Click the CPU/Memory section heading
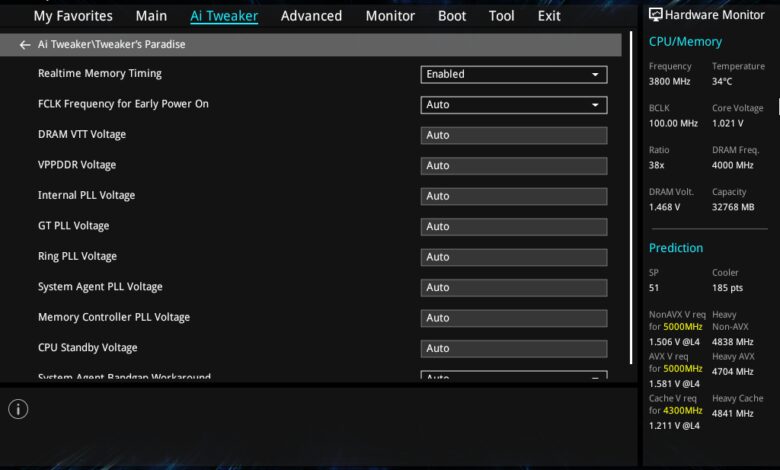 point(685,42)
